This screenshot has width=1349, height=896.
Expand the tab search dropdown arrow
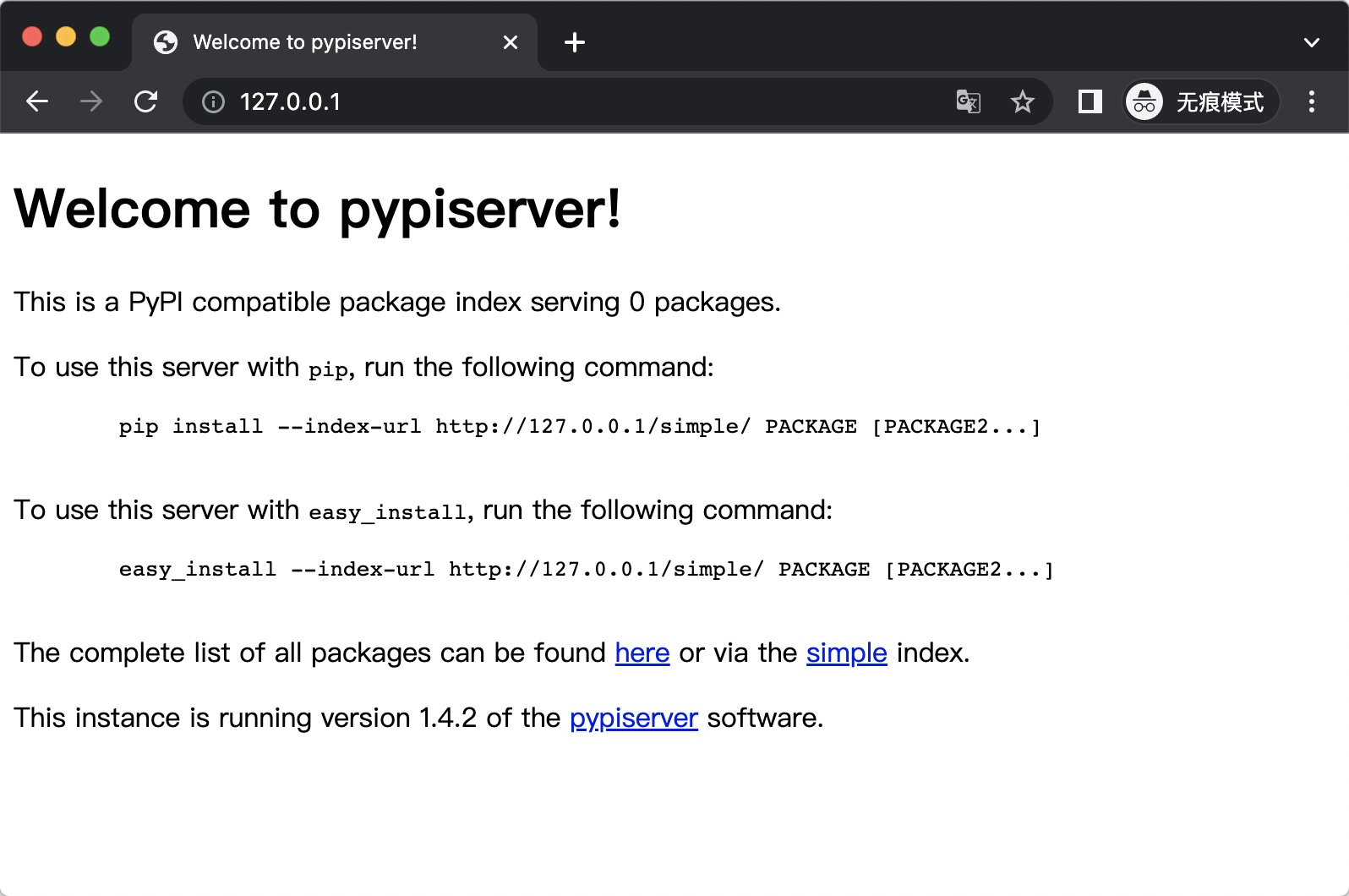click(1311, 42)
